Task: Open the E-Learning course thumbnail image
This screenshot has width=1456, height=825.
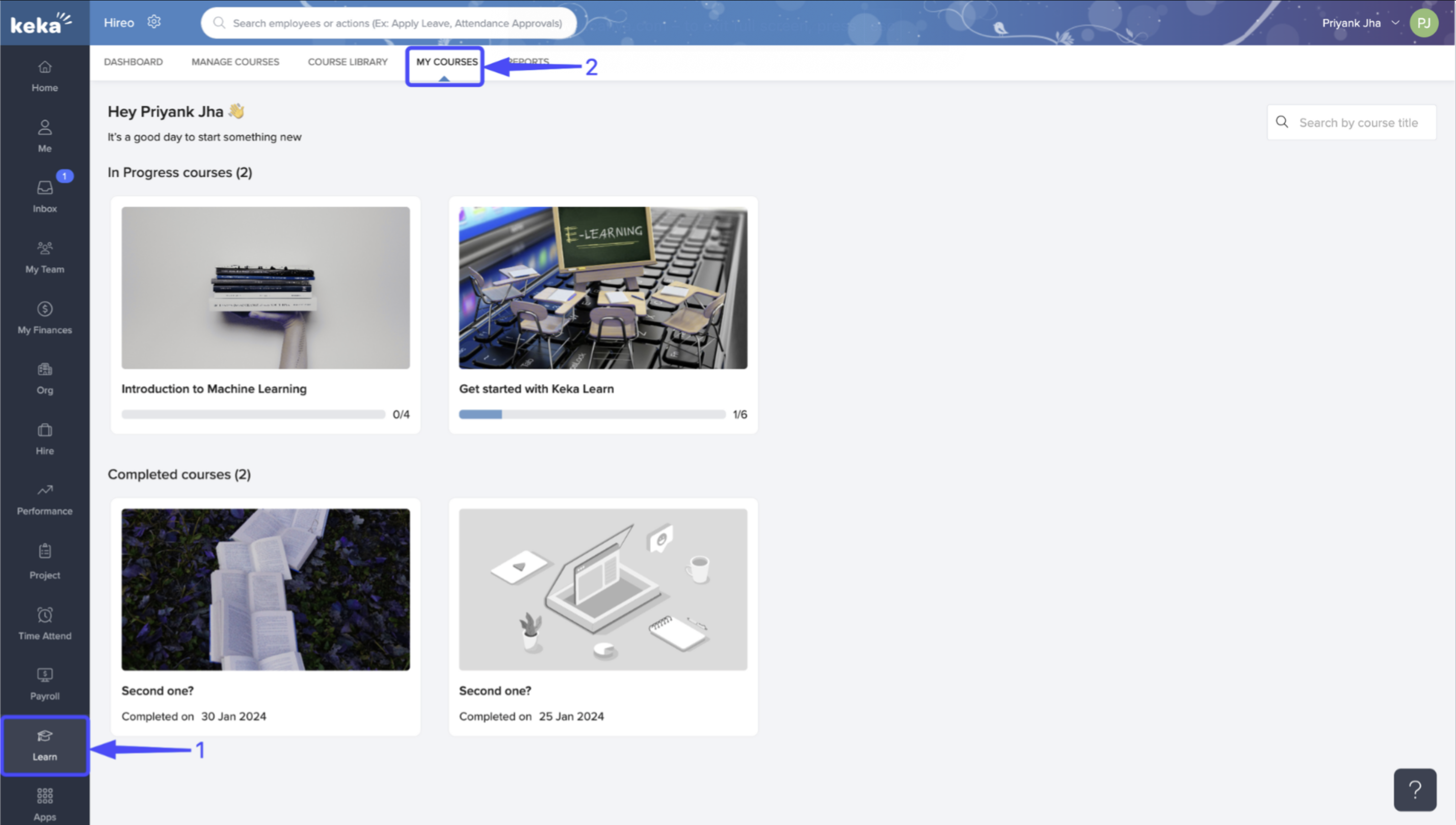Action: click(603, 287)
